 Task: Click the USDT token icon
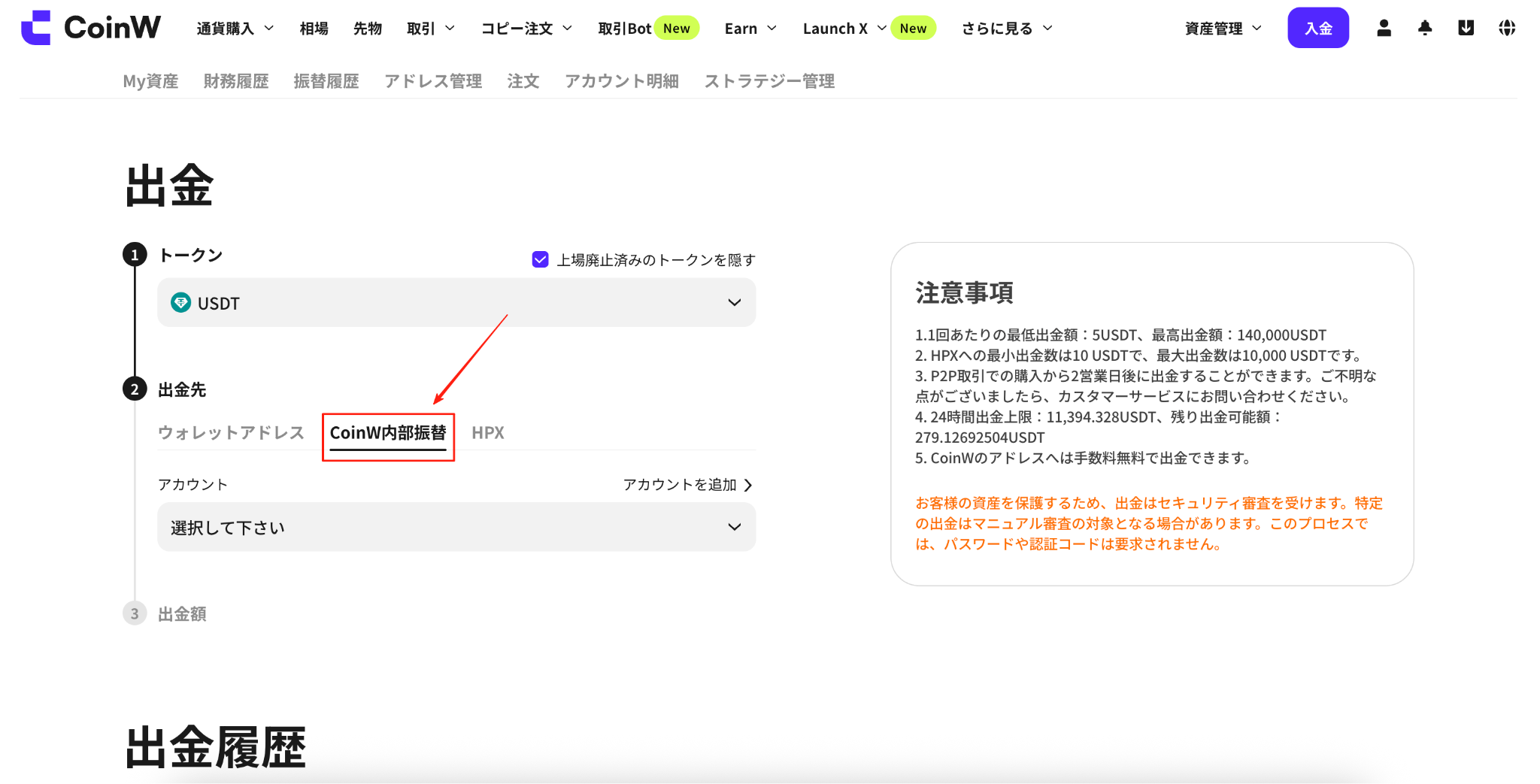(180, 303)
